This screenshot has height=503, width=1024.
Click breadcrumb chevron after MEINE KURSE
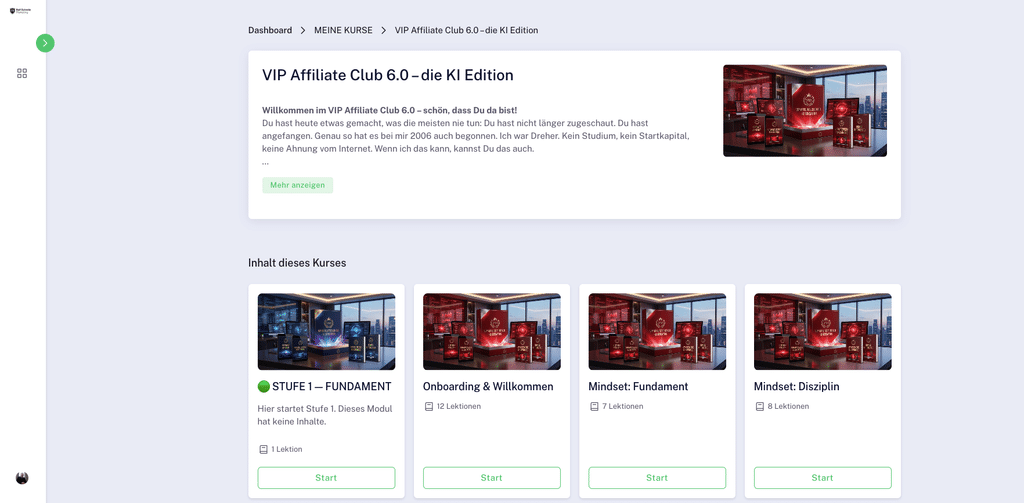tap(384, 30)
